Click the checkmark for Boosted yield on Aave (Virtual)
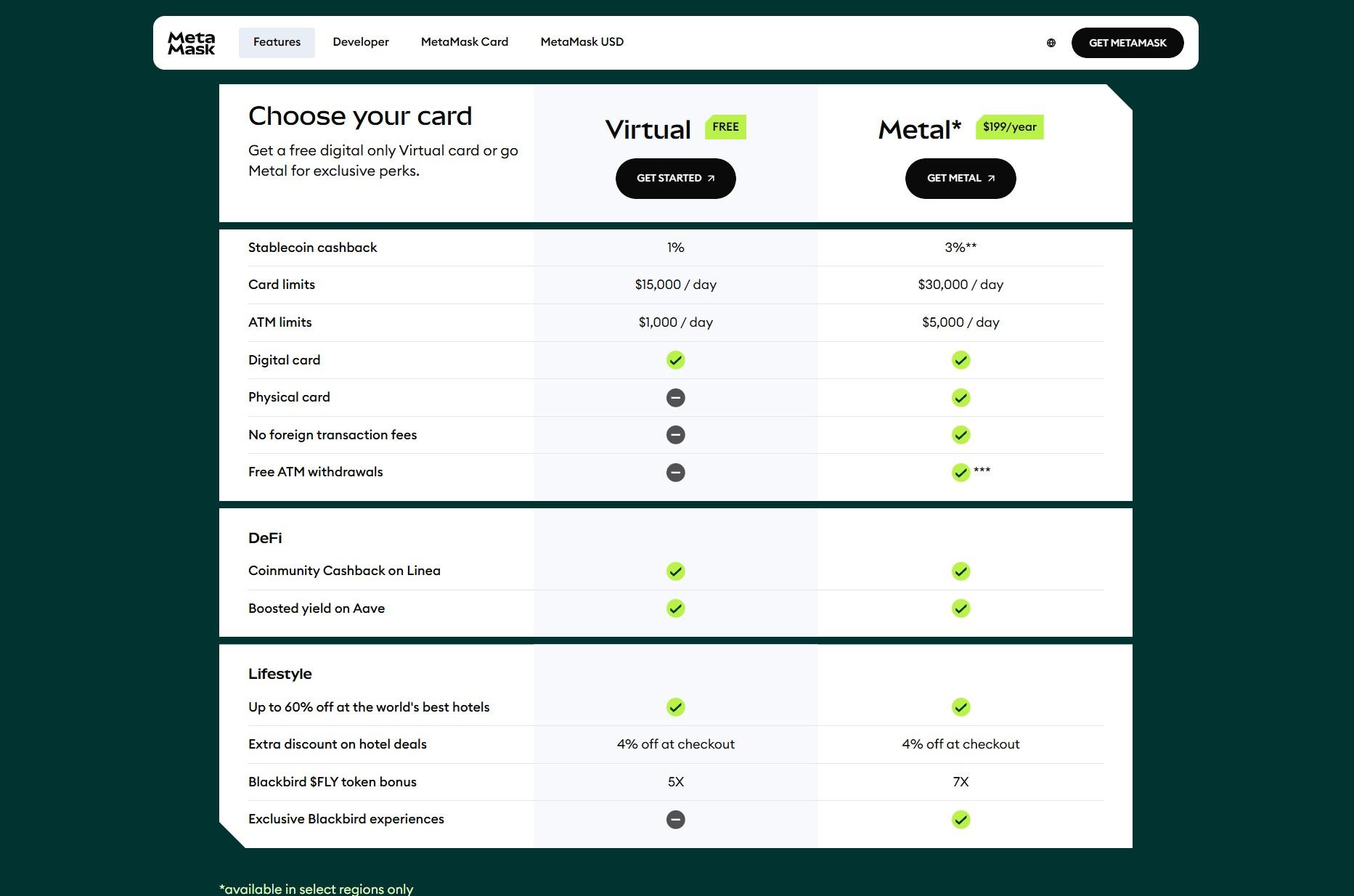 [x=675, y=608]
